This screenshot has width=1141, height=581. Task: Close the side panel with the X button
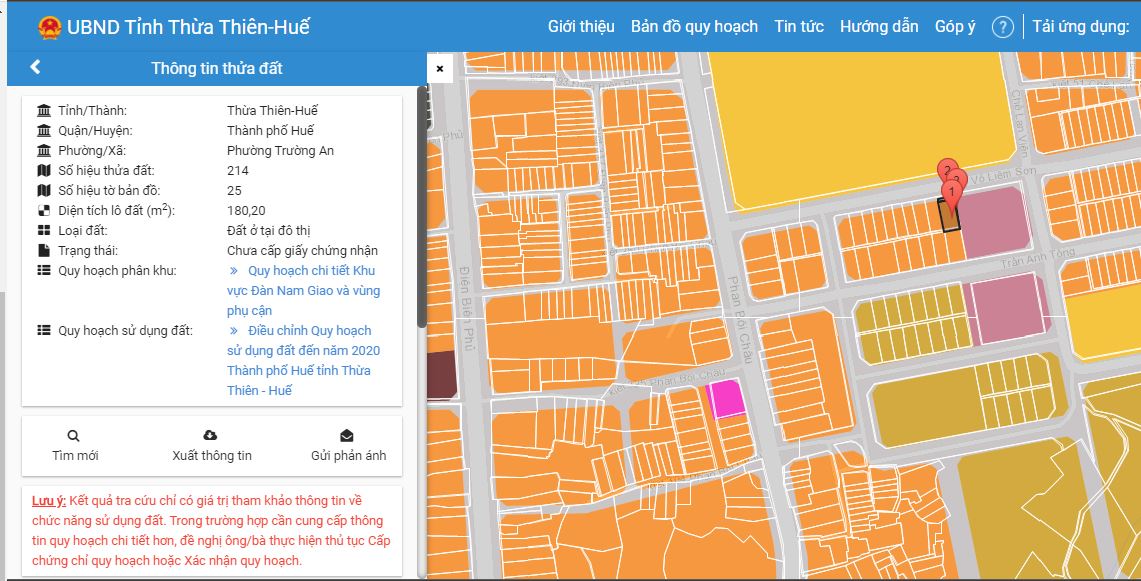point(439,68)
